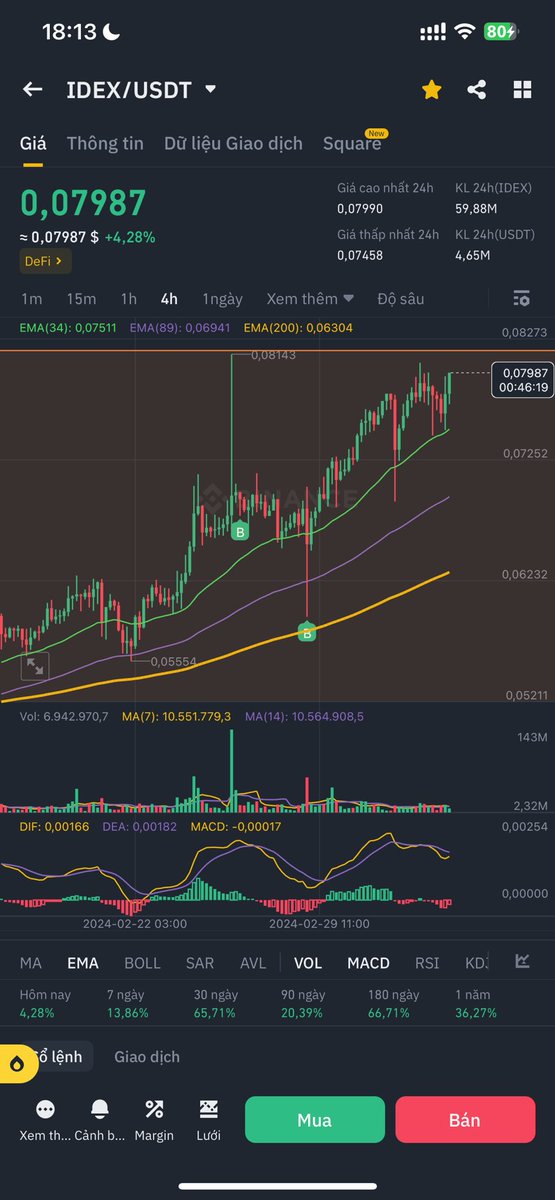Toggle the VOL sub-indicator

click(x=308, y=963)
